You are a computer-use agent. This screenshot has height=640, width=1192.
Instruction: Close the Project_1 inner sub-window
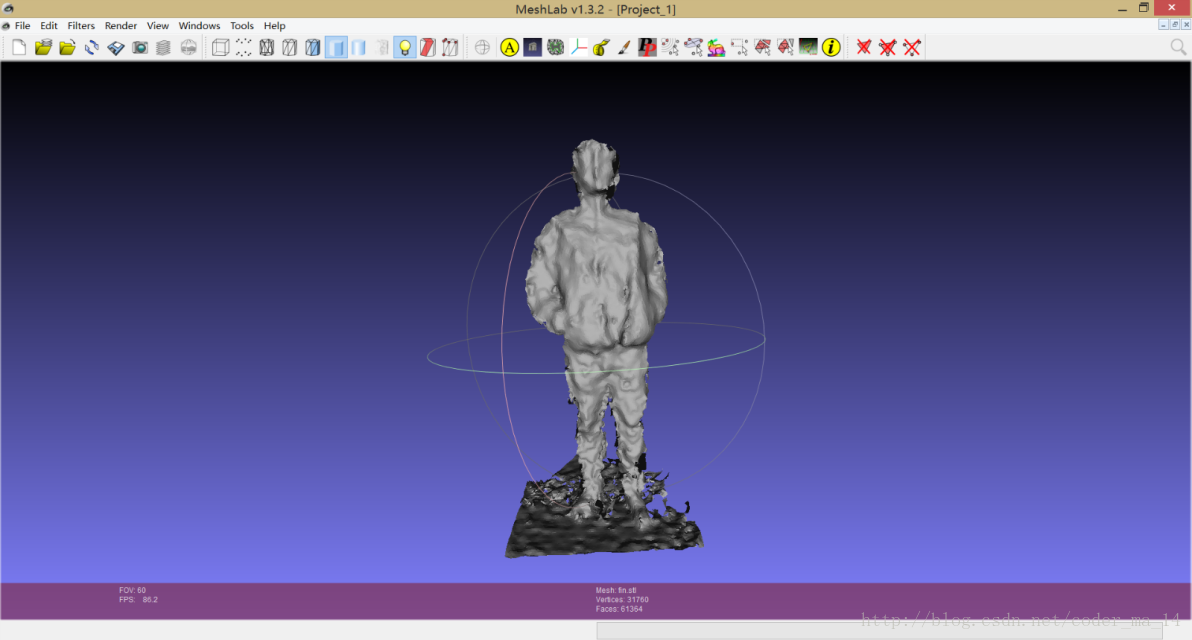1186,24
